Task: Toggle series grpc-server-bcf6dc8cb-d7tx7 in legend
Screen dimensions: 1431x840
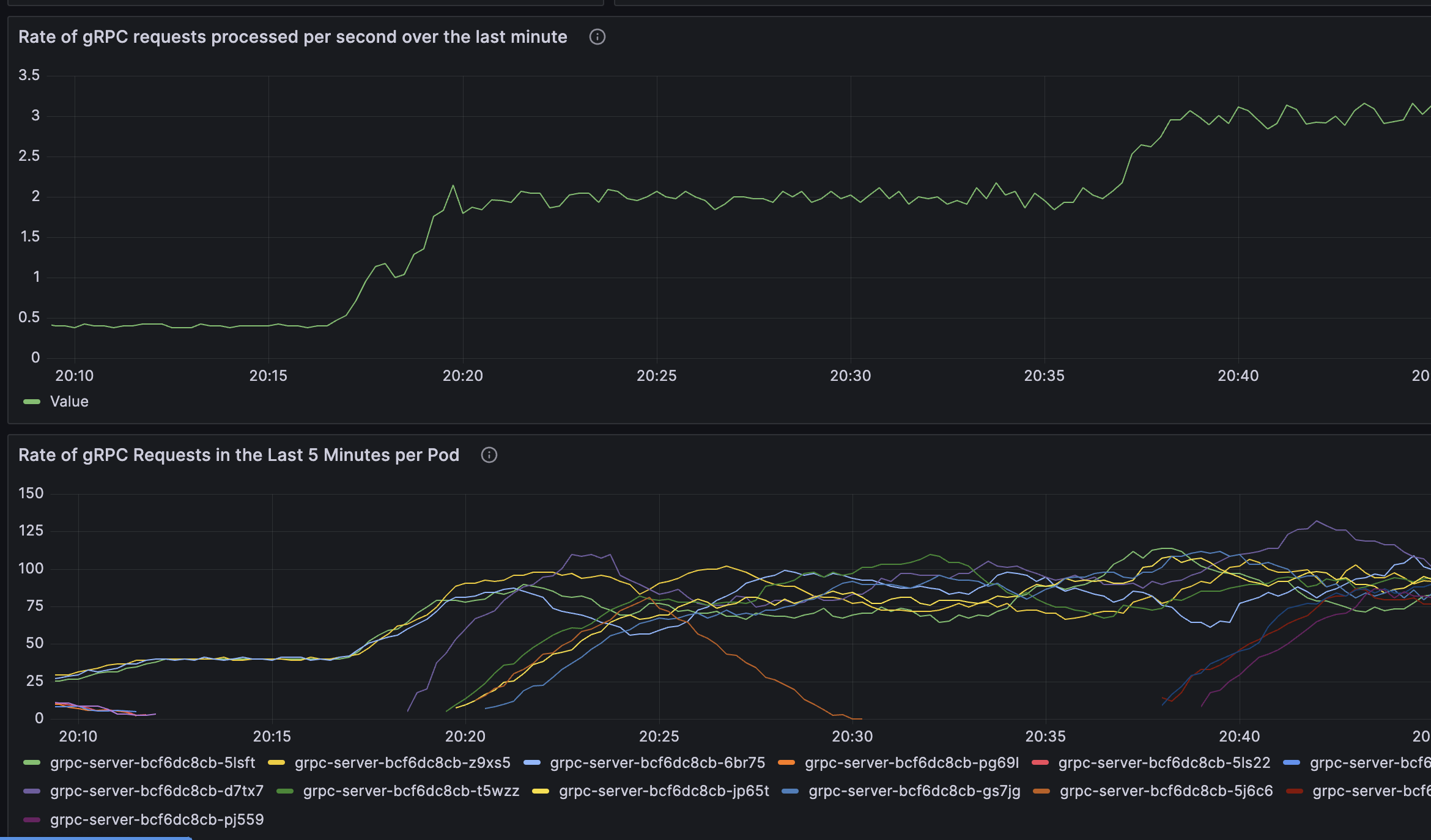Action: point(157,790)
